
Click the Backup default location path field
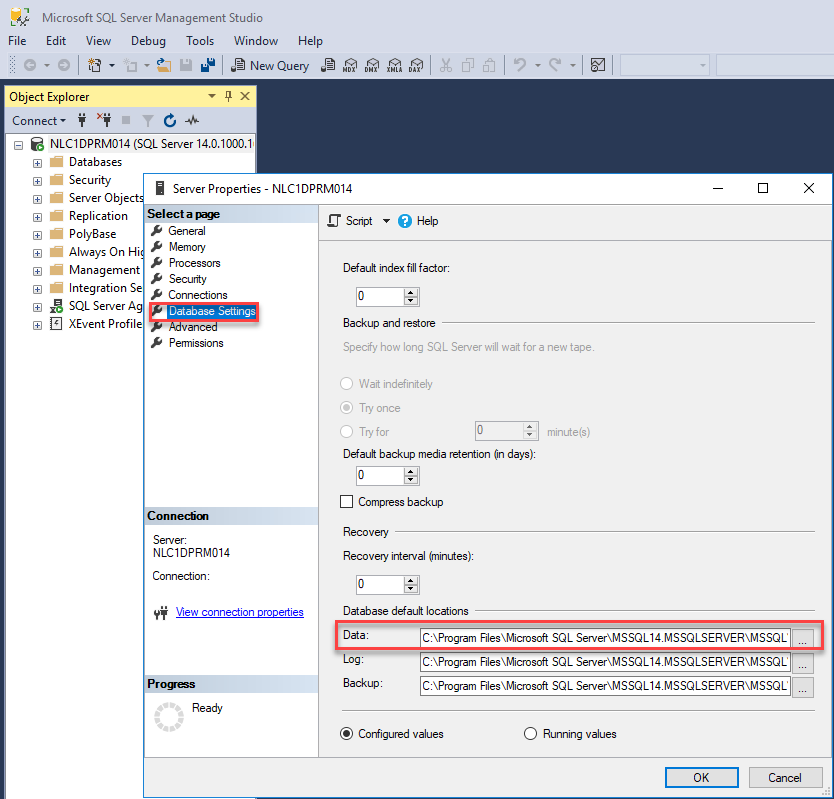point(605,686)
